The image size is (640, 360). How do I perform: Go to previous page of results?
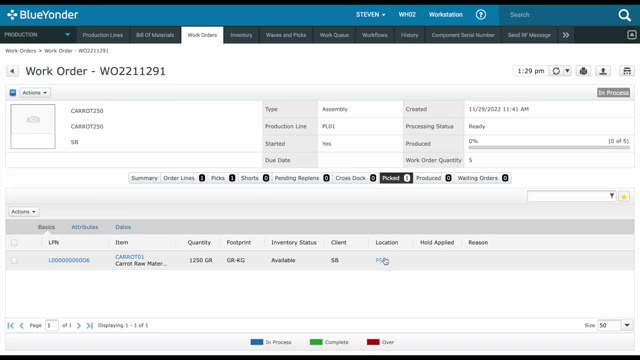point(22,325)
